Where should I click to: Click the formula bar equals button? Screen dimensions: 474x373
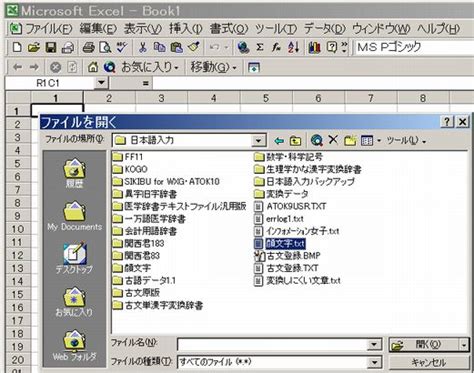point(145,83)
